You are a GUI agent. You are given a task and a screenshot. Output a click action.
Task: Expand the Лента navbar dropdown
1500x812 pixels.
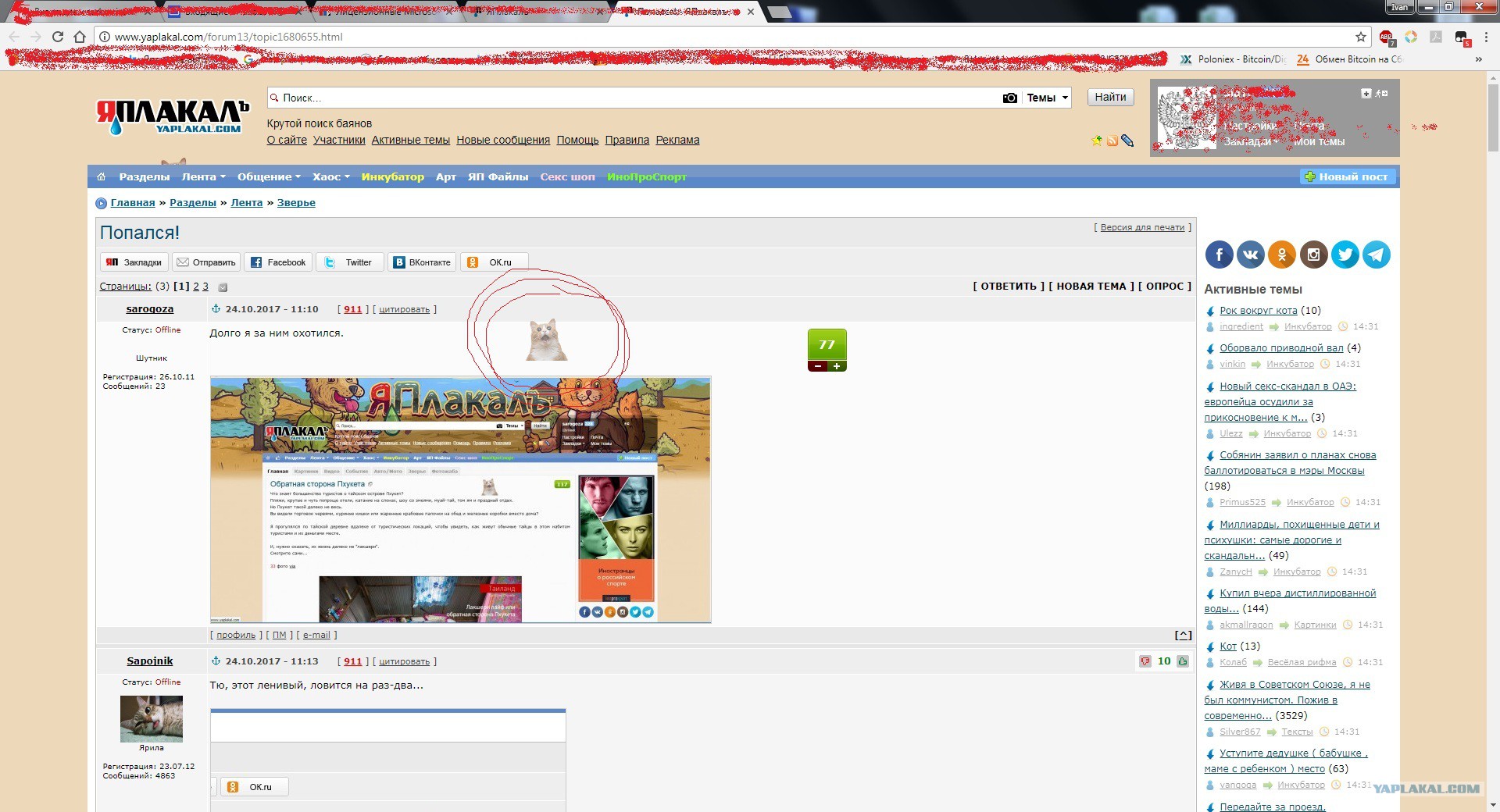(x=204, y=177)
